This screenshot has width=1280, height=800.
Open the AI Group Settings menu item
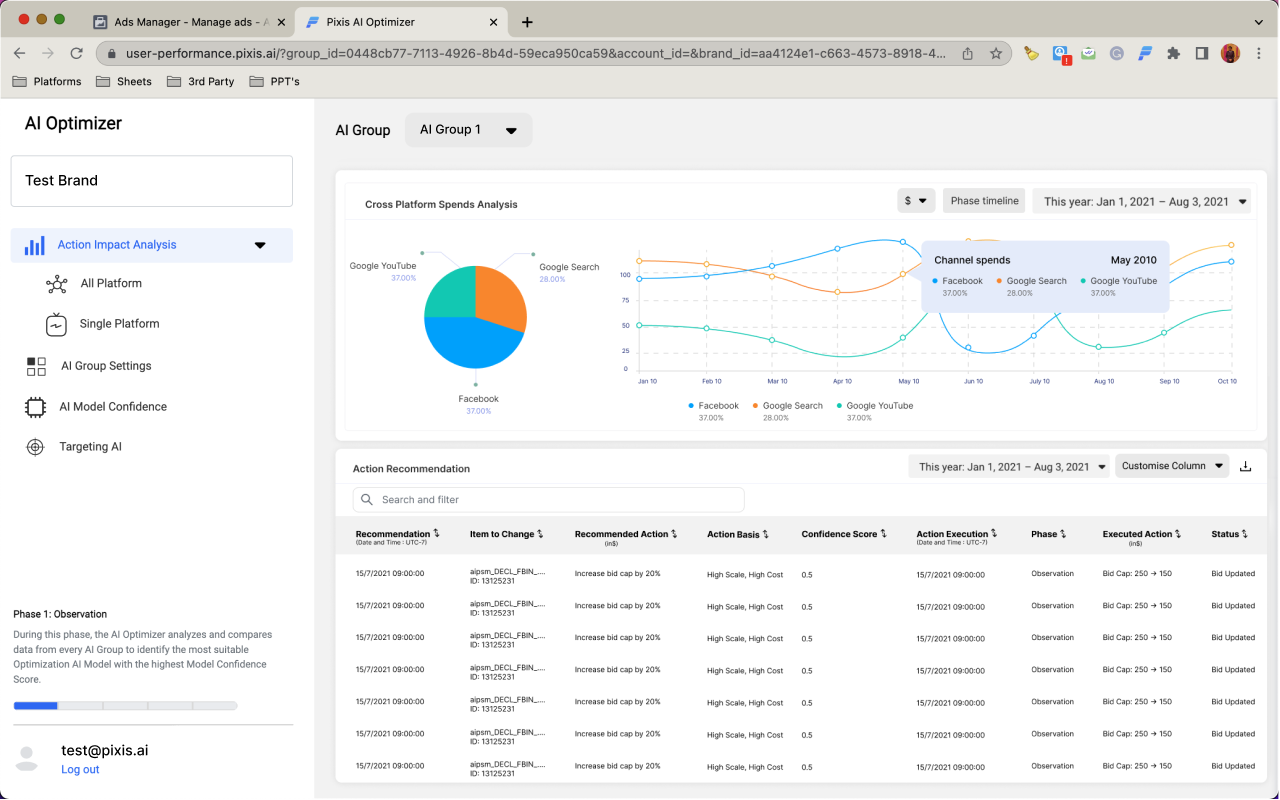[x=106, y=366]
